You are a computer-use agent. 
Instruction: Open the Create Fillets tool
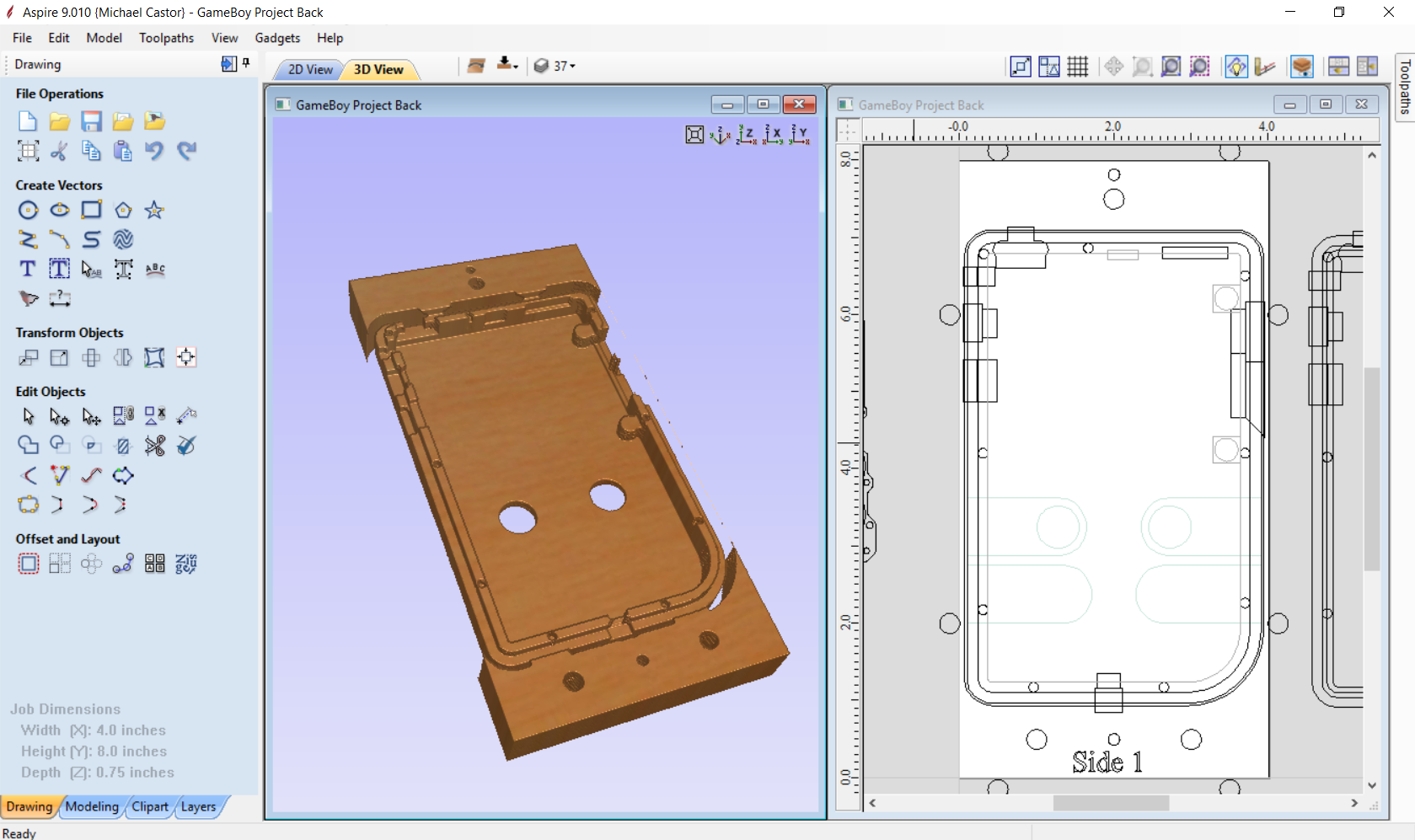point(28,475)
